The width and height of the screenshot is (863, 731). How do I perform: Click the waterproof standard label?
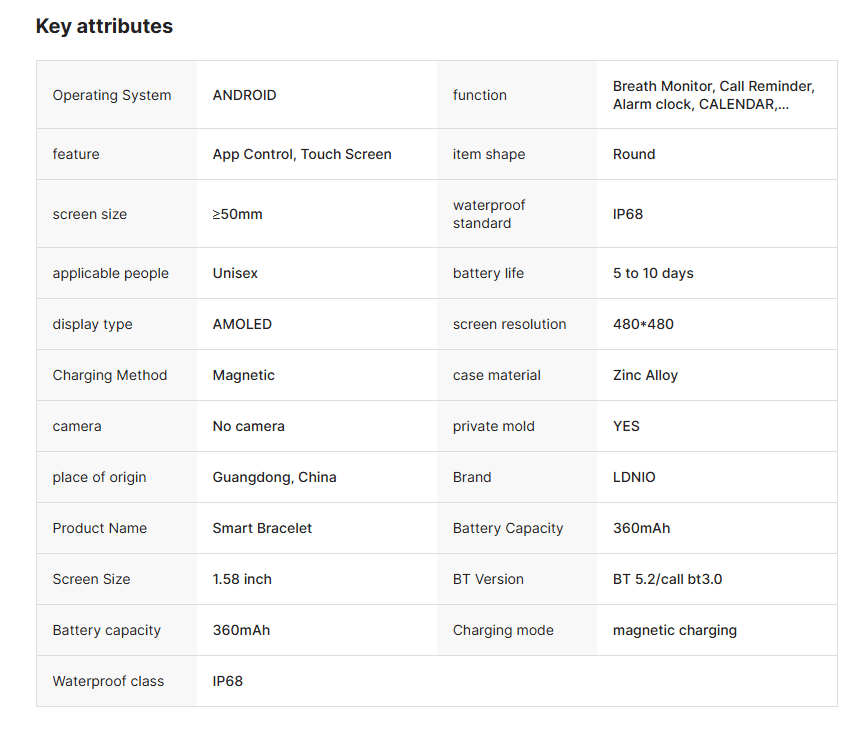[489, 214]
